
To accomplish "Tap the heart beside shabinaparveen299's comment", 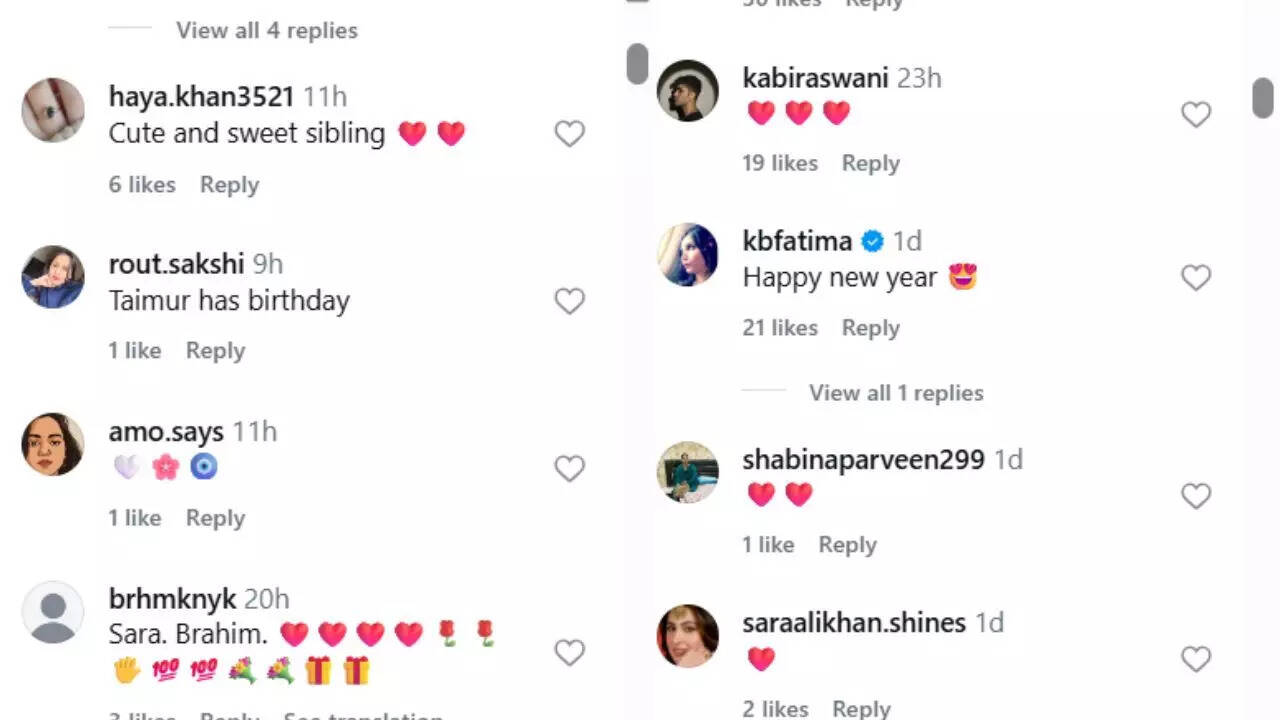I will pyautogui.click(x=1196, y=496).
